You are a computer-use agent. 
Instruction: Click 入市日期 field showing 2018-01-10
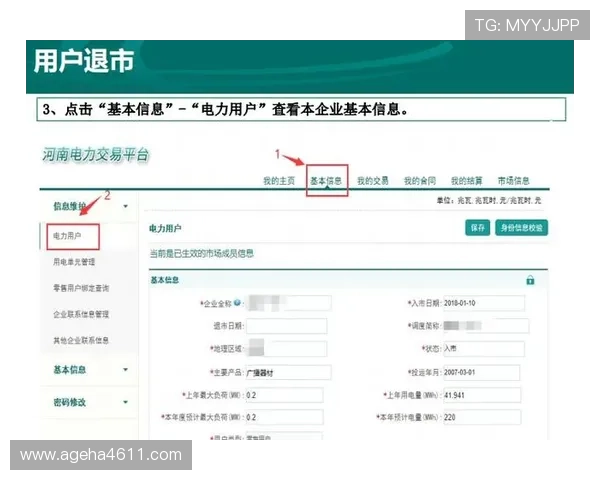point(484,303)
